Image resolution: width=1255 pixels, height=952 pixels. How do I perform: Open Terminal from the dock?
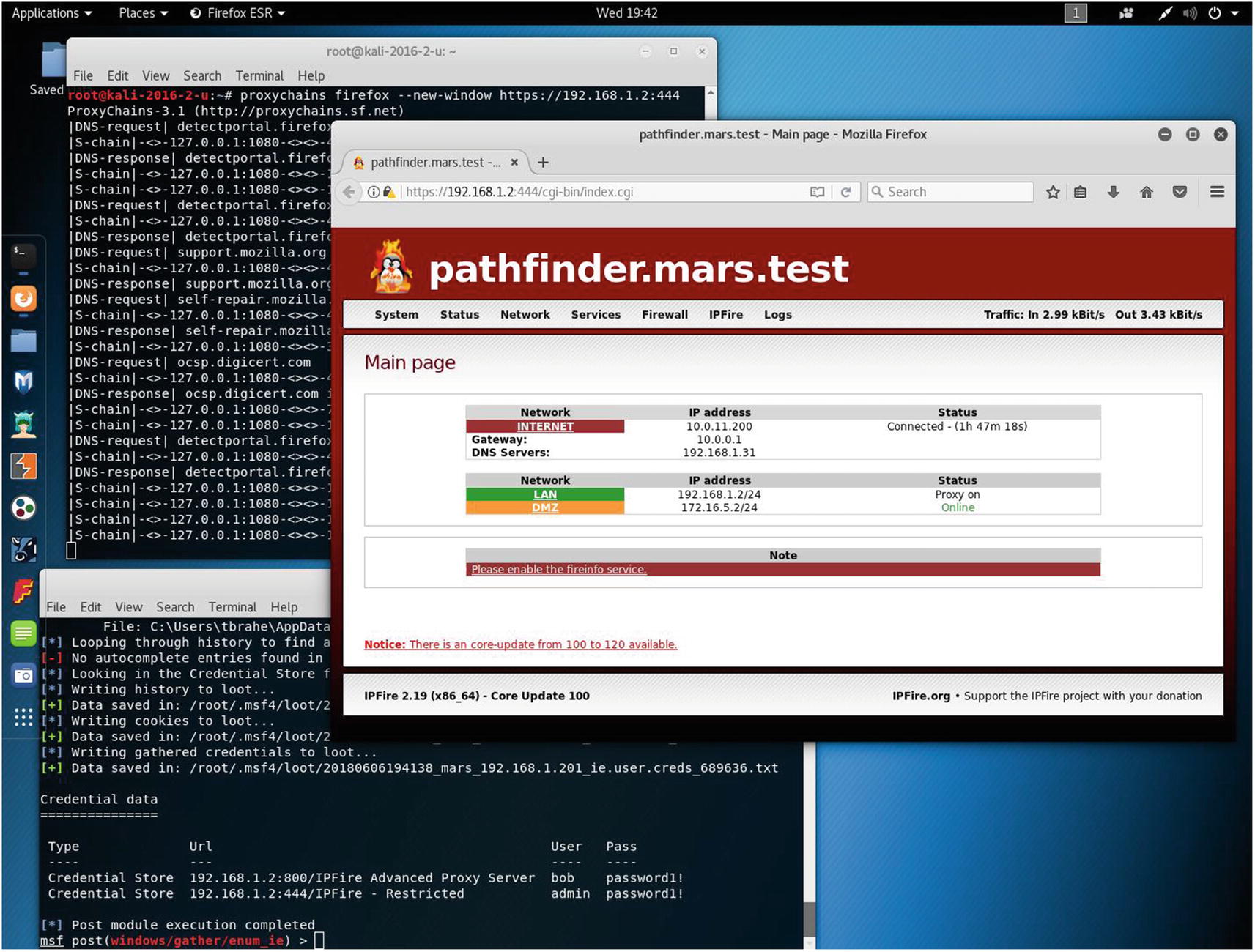(23, 256)
